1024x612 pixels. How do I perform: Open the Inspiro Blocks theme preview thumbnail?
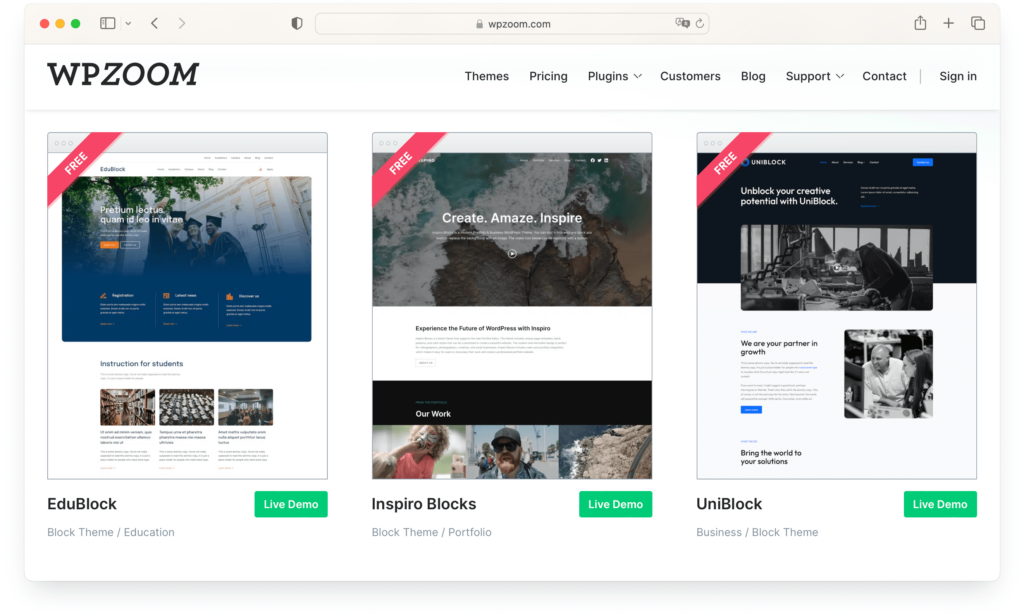pyautogui.click(x=512, y=306)
